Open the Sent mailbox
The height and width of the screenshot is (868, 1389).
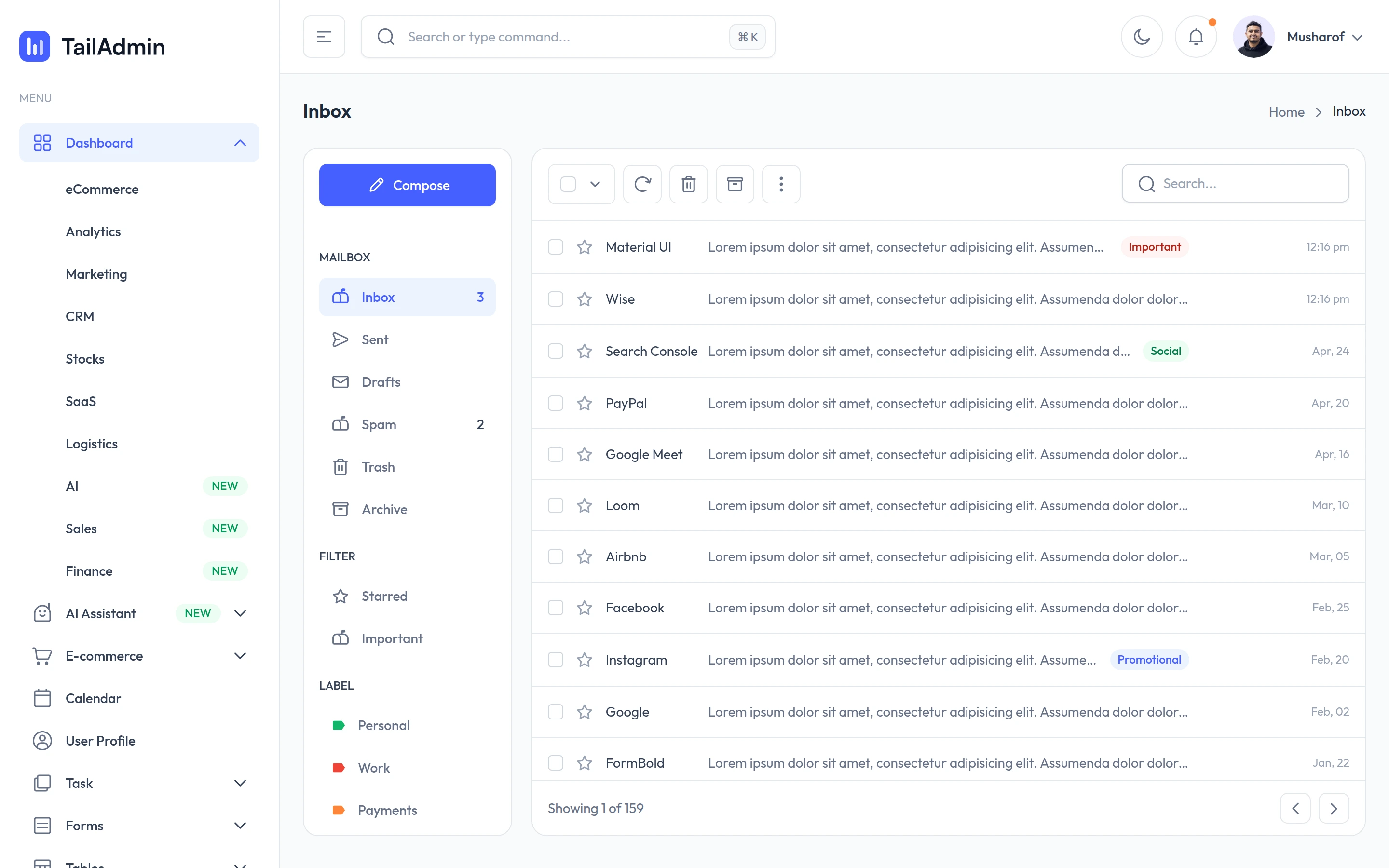[407, 339]
